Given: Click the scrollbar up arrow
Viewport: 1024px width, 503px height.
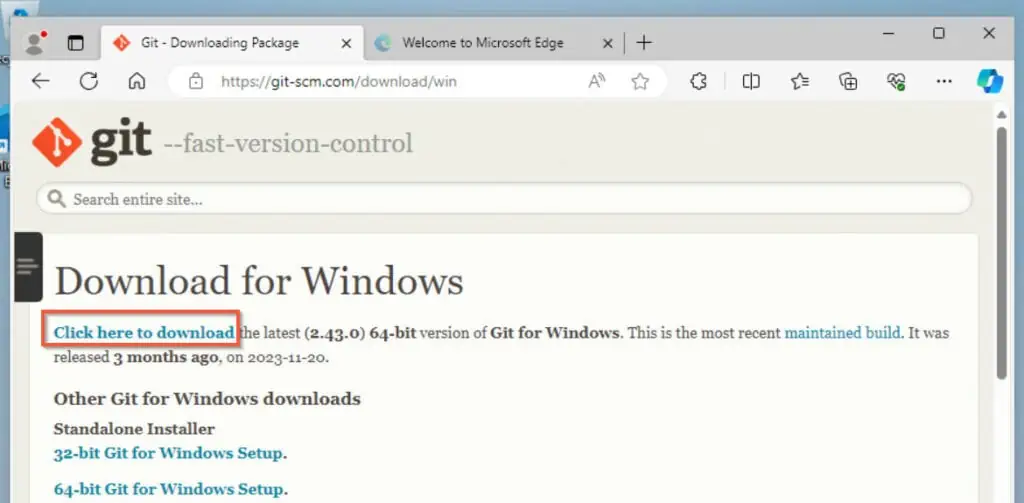Looking at the screenshot, I should (1002, 115).
